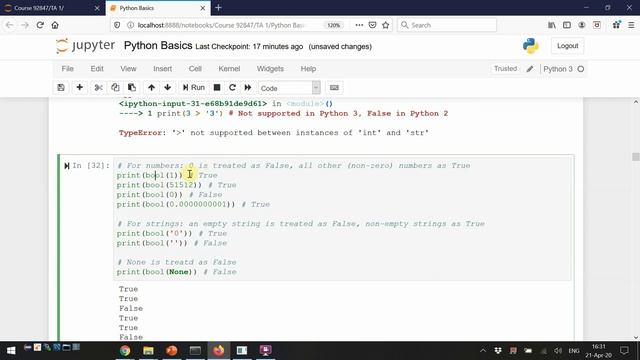640x360 pixels.
Task: Open page actions three-dots menu
Action: [359, 25]
